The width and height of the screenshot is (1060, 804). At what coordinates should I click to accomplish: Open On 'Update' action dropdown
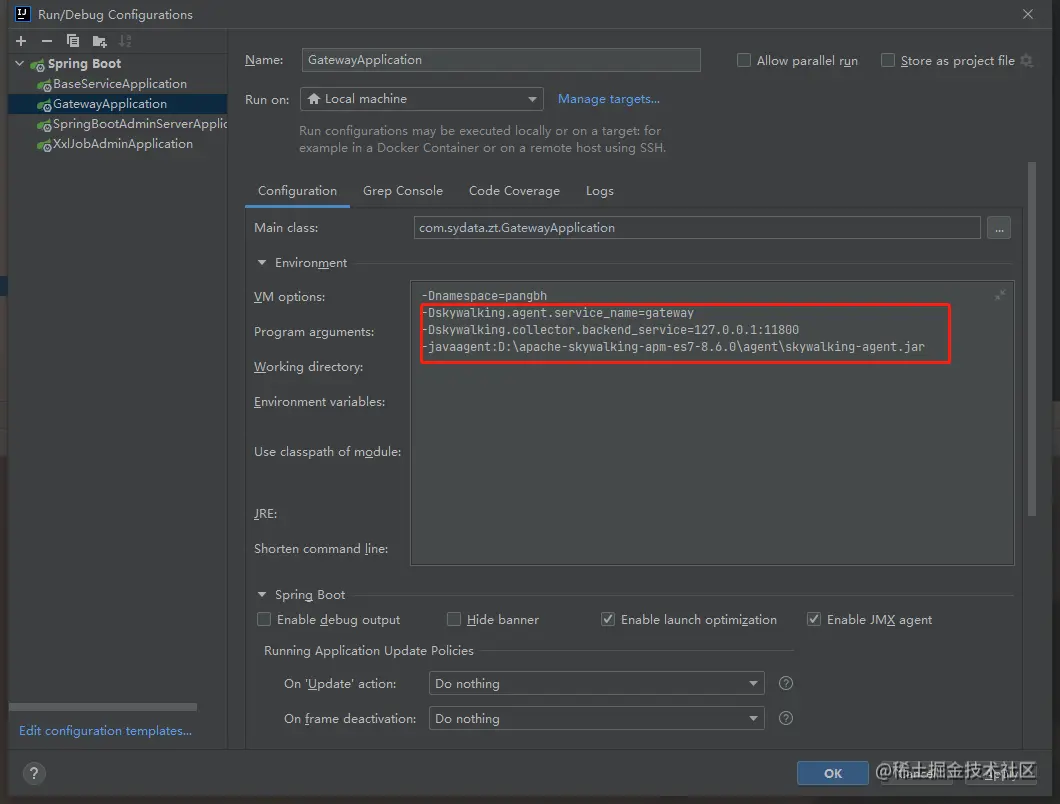596,683
